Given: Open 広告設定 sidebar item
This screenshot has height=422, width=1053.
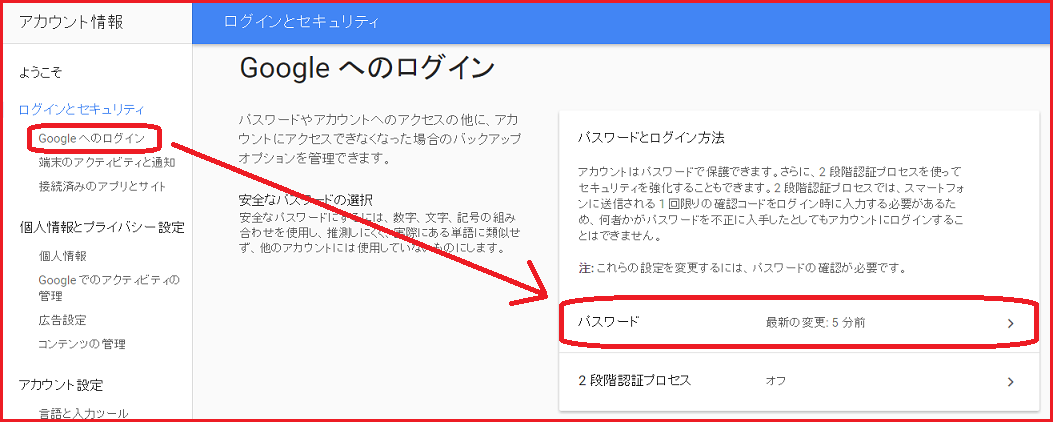Looking at the screenshot, I should coord(62,320).
